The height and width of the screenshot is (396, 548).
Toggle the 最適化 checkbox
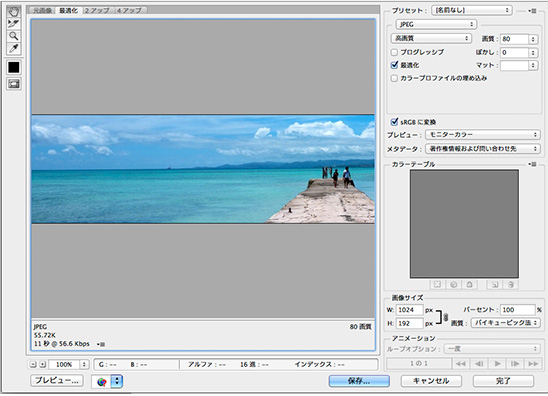(394, 65)
